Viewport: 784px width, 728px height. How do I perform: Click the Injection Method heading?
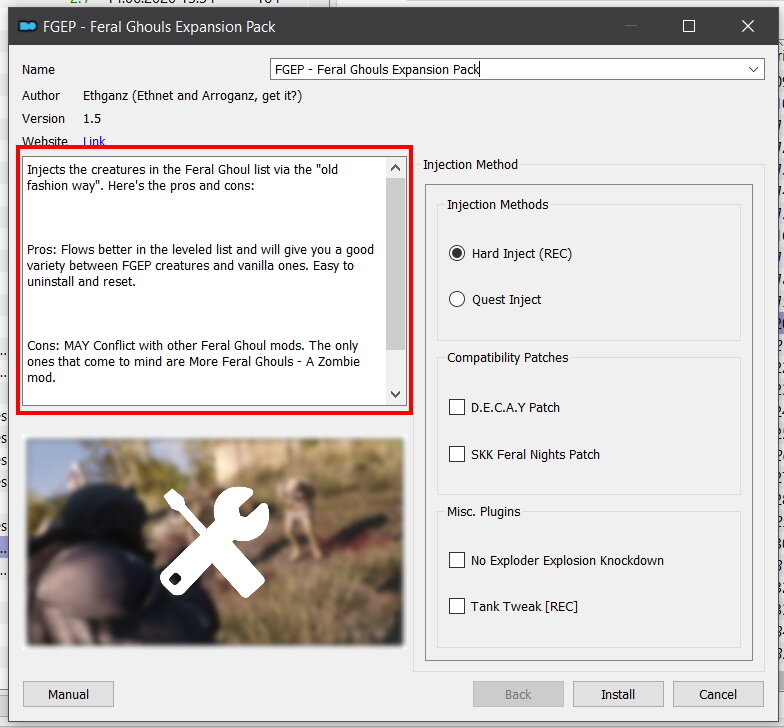[x=470, y=164]
